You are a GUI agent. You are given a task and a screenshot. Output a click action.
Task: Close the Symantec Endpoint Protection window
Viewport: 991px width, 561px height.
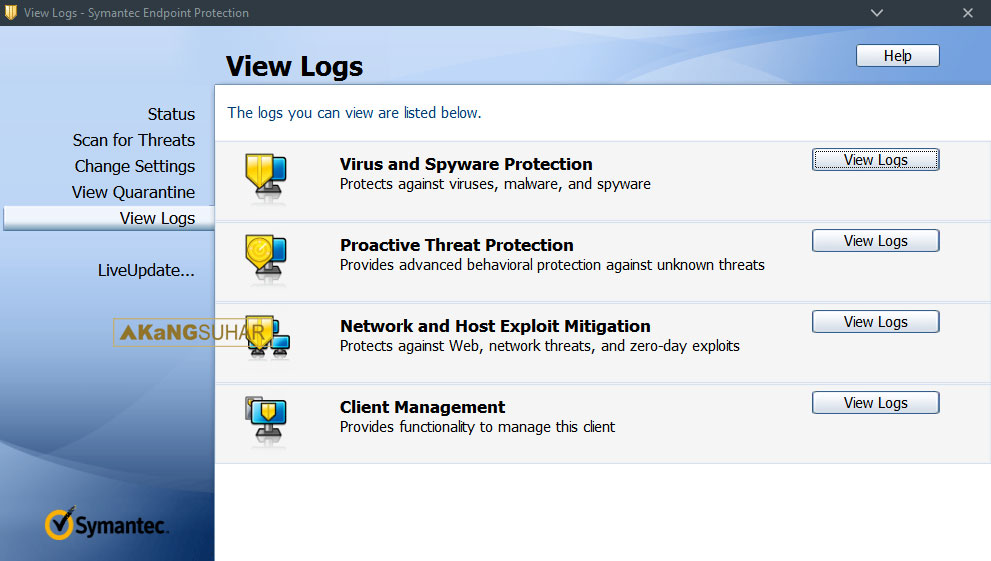[968, 13]
